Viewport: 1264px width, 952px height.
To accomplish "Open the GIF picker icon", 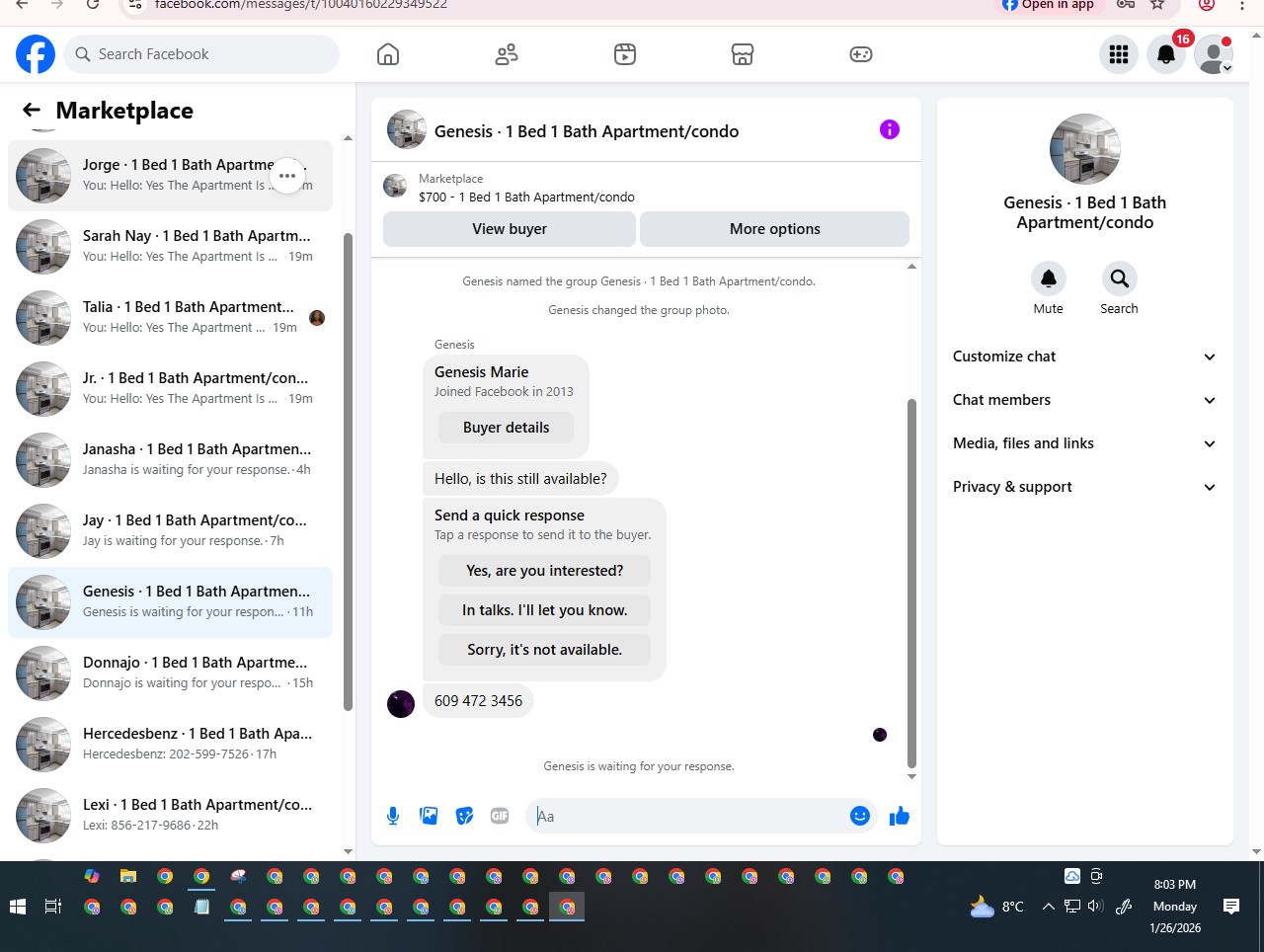I will click(500, 816).
